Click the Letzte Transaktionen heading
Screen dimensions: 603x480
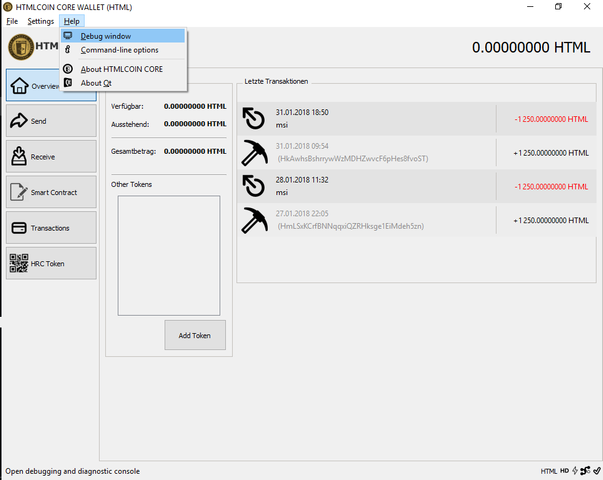[x=276, y=82]
